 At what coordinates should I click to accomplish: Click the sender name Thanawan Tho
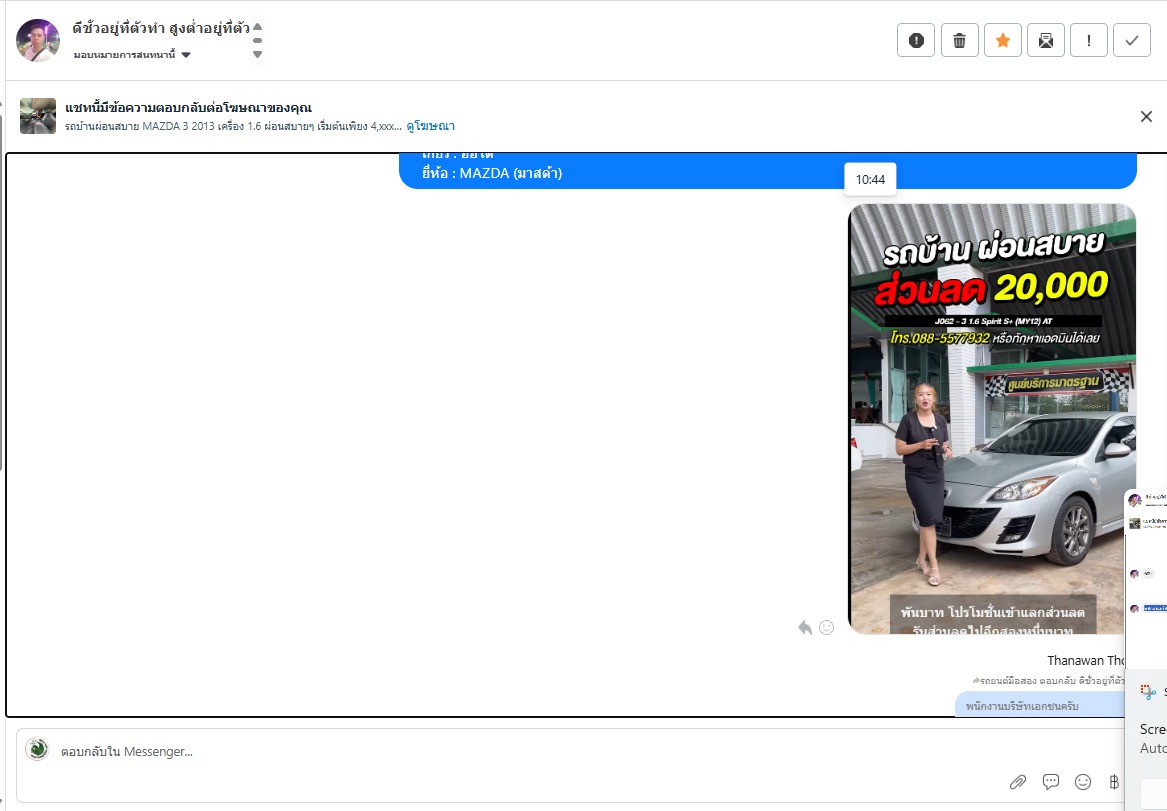pos(1085,660)
